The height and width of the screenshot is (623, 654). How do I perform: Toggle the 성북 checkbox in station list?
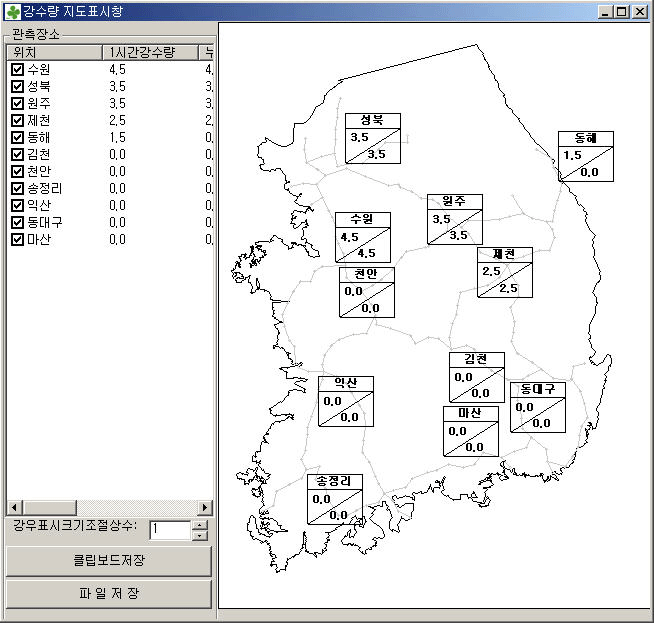tap(17, 87)
